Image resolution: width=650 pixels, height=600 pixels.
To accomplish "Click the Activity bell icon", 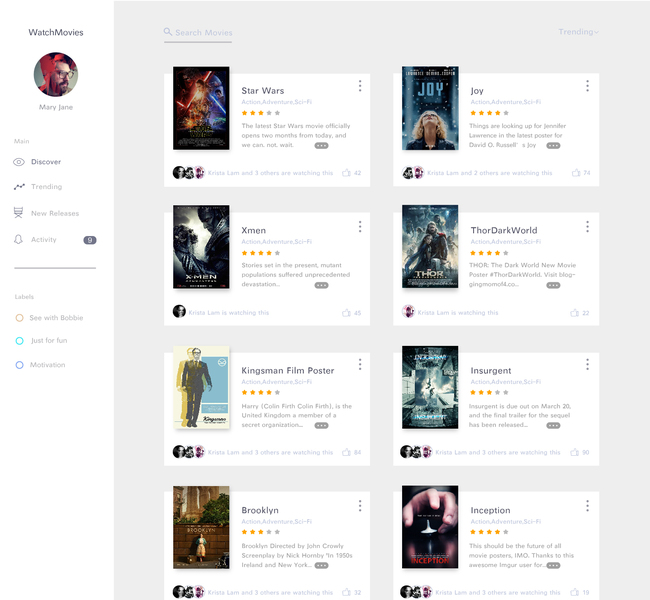I will (x=18, y=239).
